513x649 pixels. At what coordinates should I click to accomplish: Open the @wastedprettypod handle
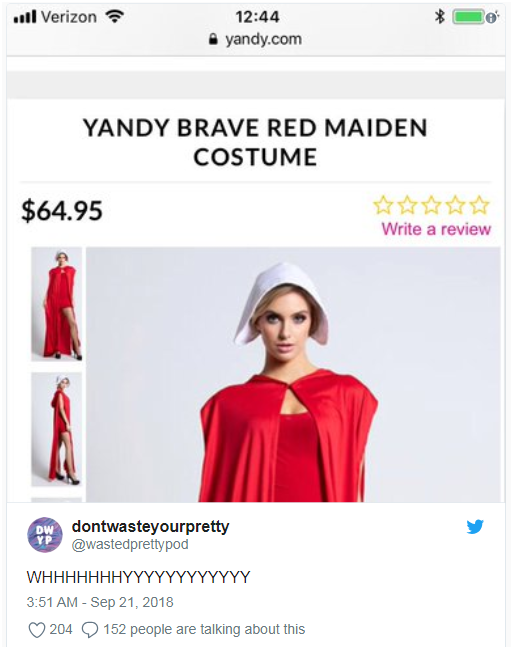coord(130,544)
